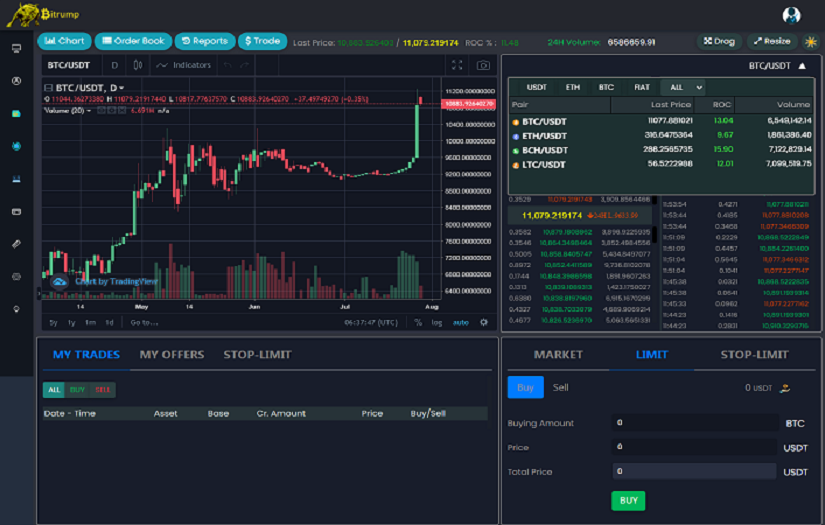Viewport: 825px width, 525px height.
Task: Click the candlestick chart style icon
Action: click(x=136, y=65)
